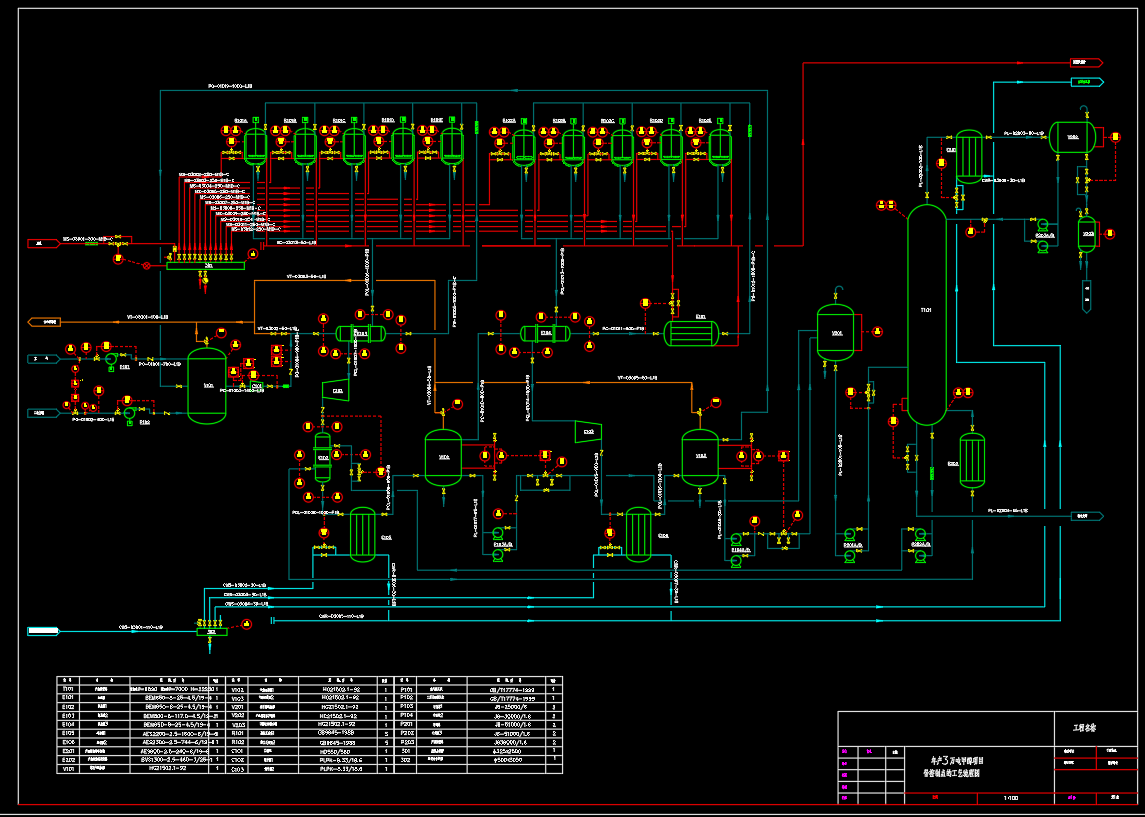Select the tall T101 distillation column
Screen dimensions: 1145x817
(x=926, y=315)
